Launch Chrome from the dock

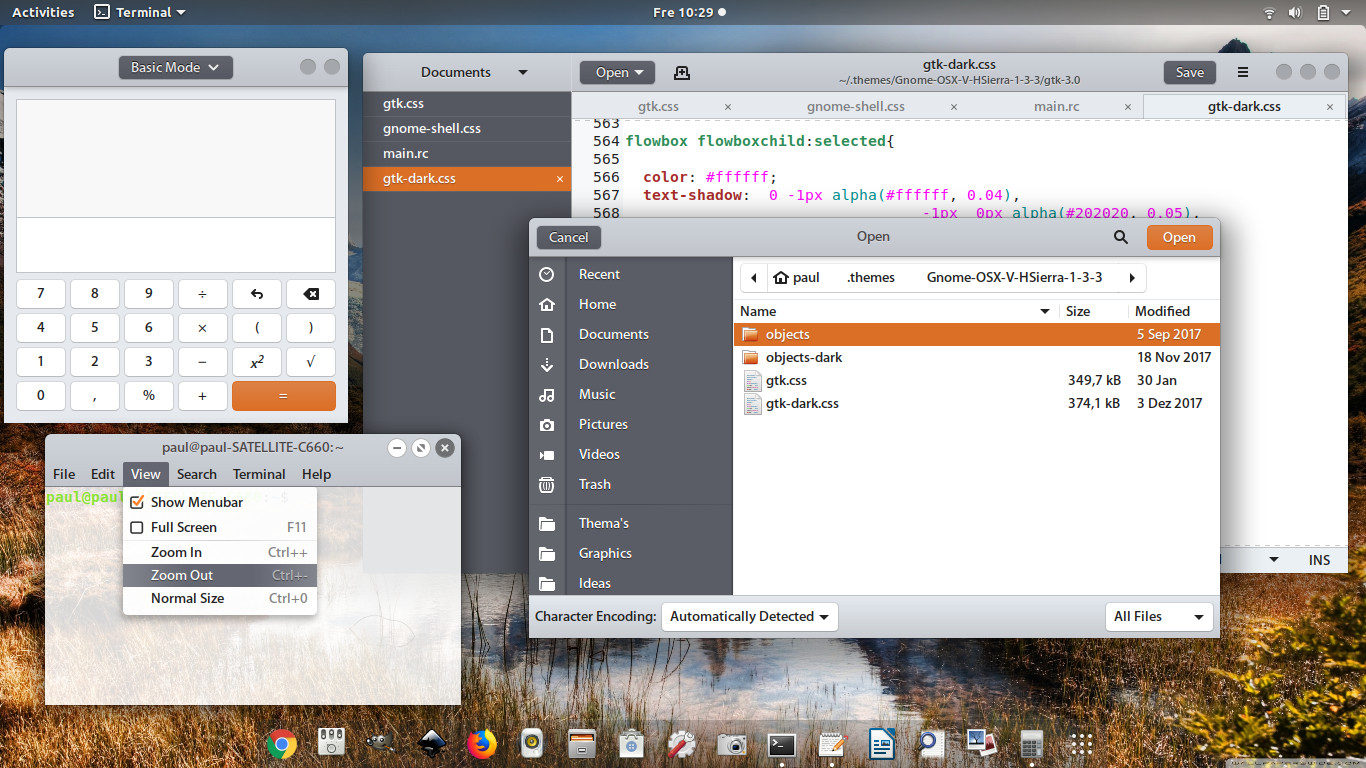[281, 743]
